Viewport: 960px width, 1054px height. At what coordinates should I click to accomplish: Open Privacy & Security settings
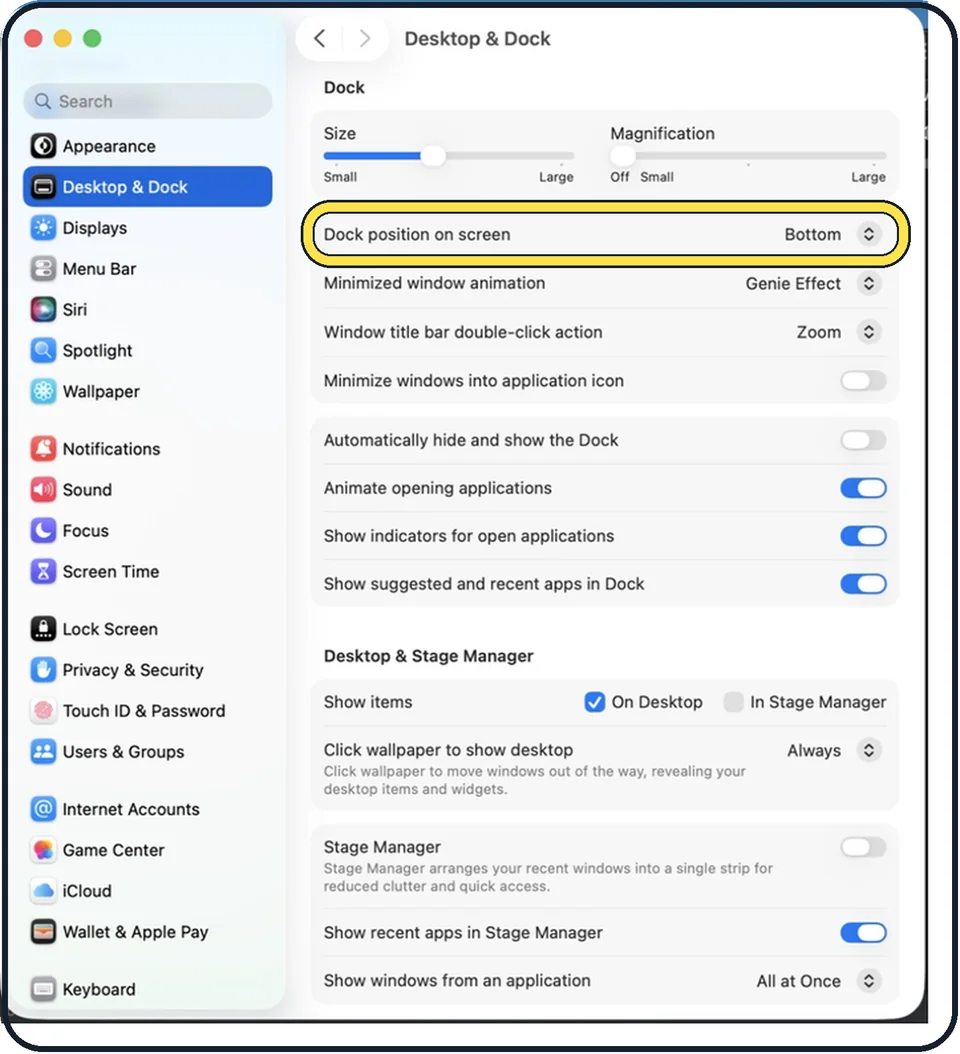[x=148, y=670]
